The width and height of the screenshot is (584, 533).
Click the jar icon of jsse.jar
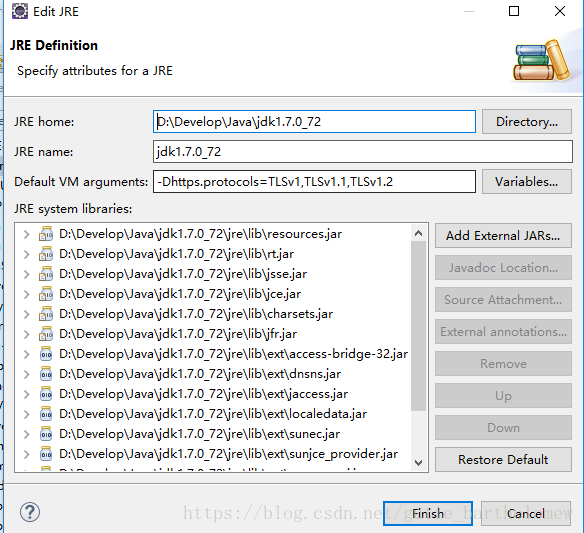point(46,274)
